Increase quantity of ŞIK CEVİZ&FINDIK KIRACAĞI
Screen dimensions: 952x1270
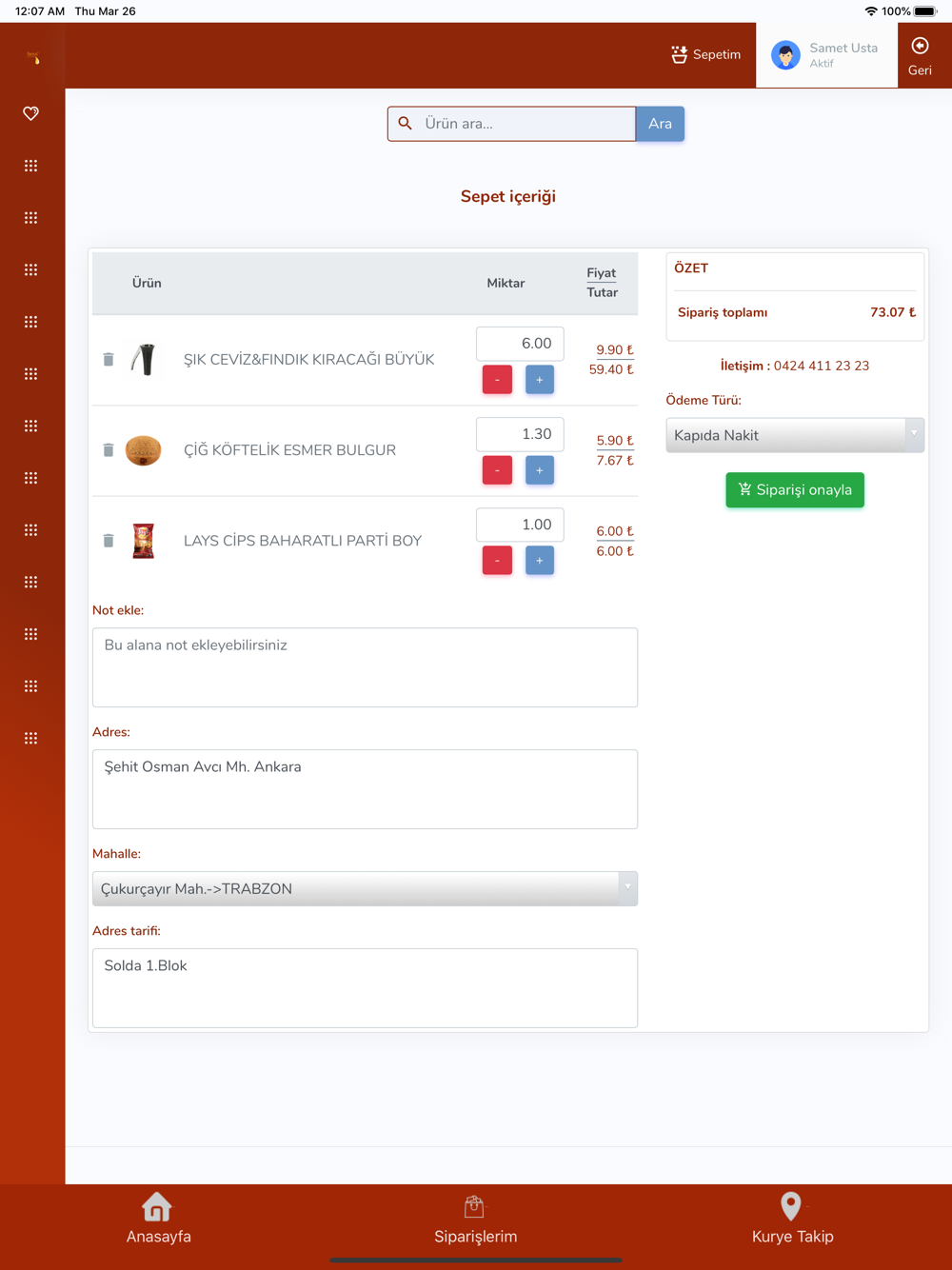coord(540,380)
